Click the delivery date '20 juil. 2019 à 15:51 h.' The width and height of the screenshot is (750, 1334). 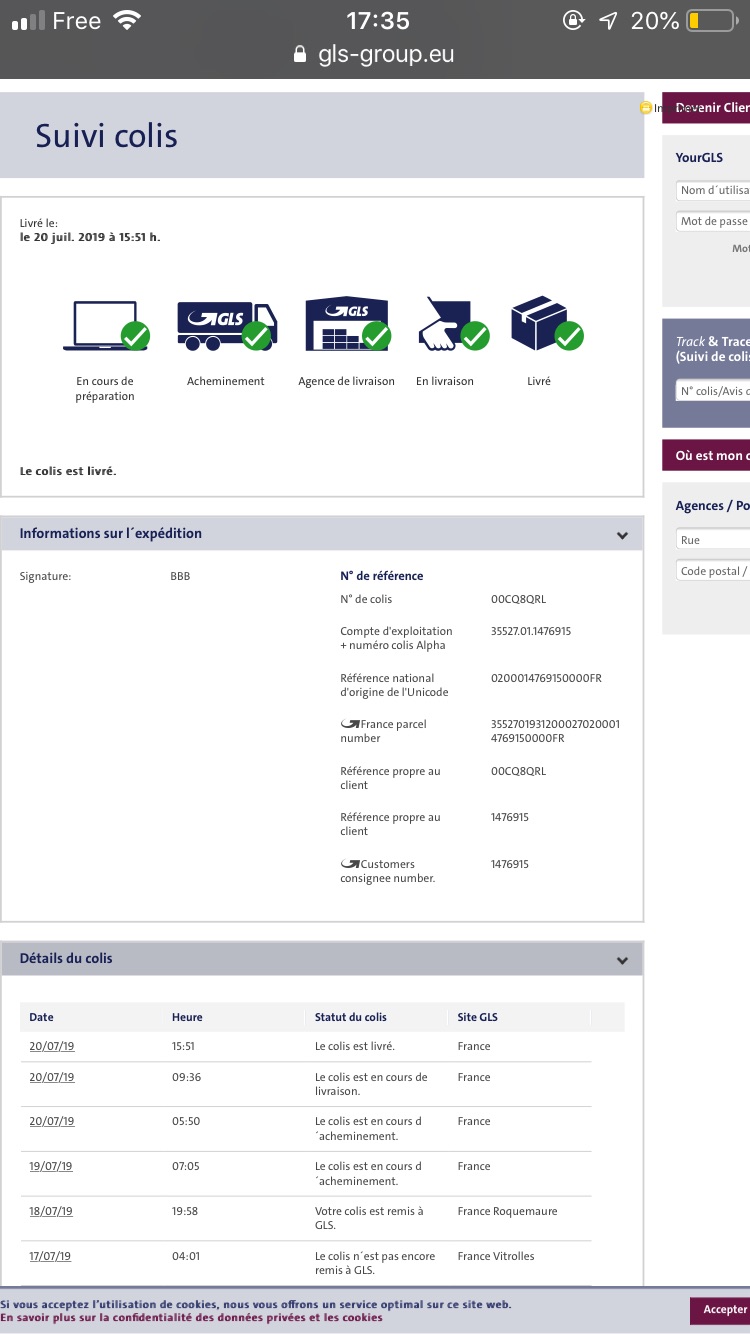click(x=90, y=237)
